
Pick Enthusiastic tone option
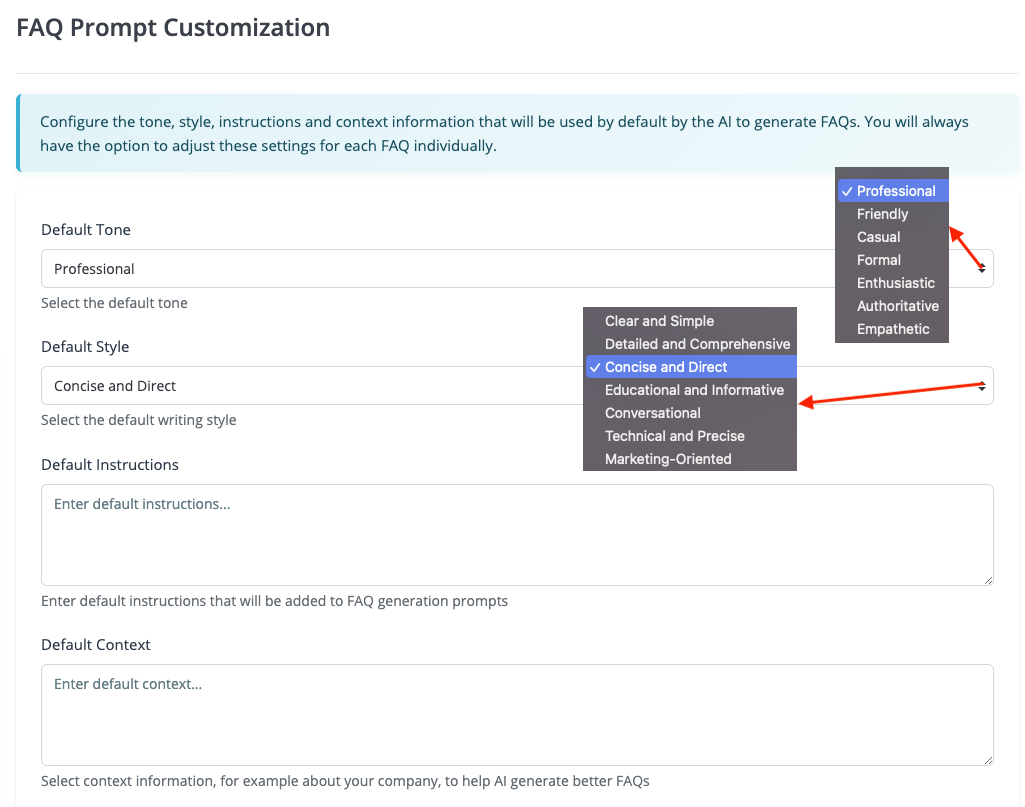point(895,283)
